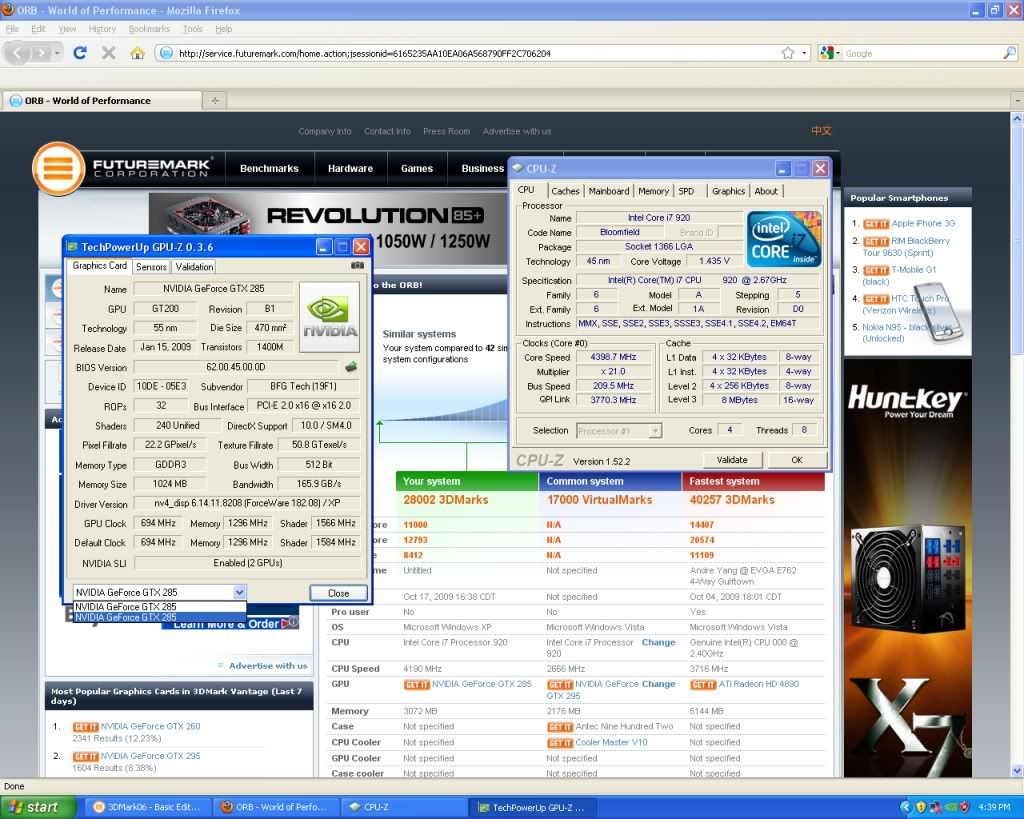
Task: Open a new tab with the plus button
Action: pos(215,100)
